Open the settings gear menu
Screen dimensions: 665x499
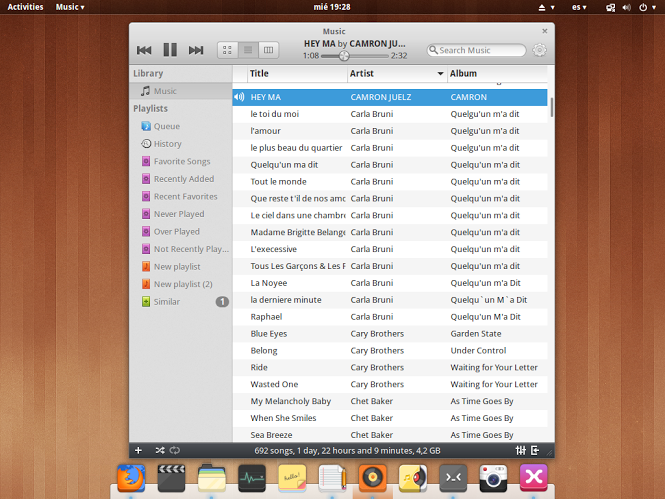[x=539, y=50]
